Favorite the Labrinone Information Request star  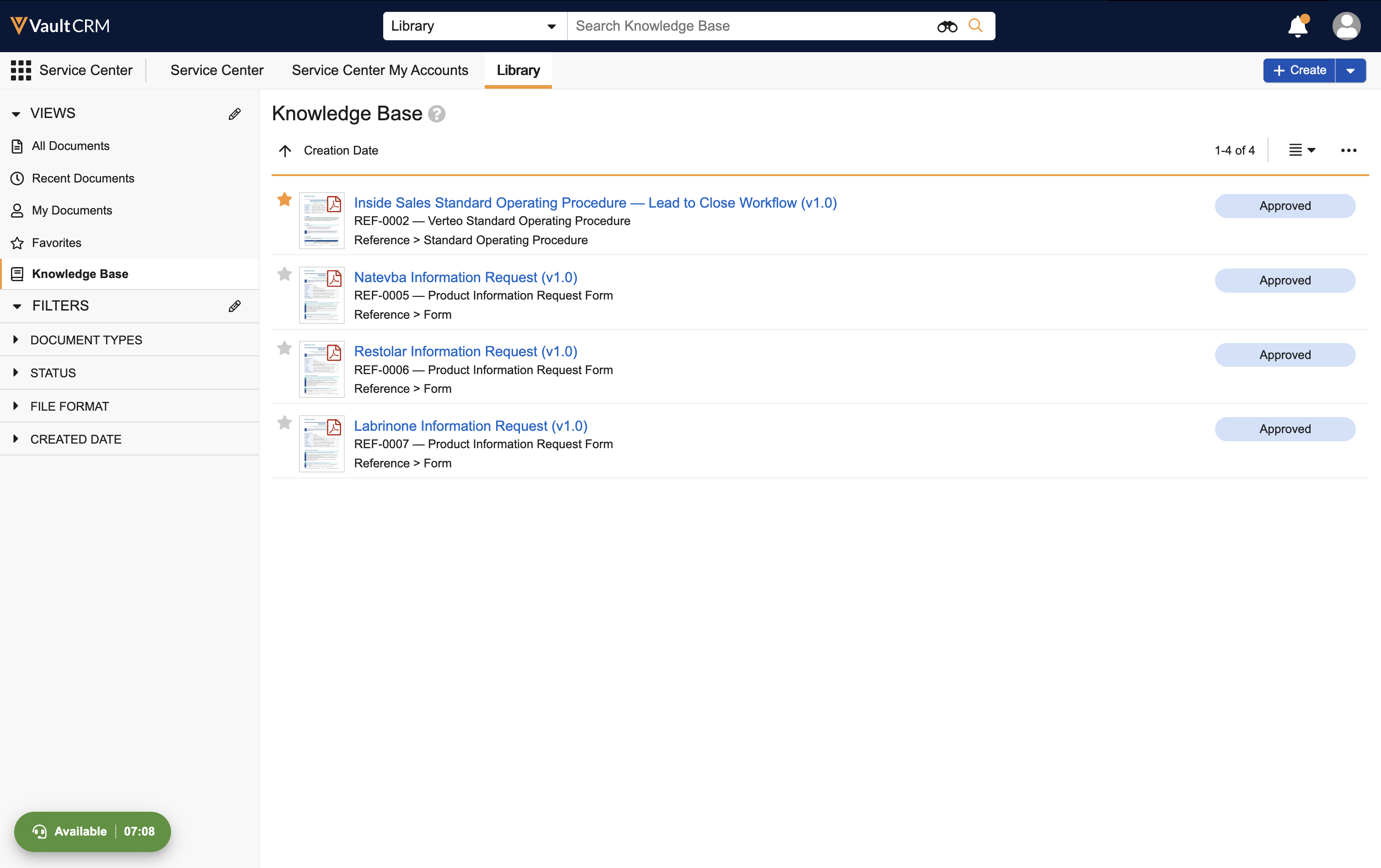click(284, 423)
